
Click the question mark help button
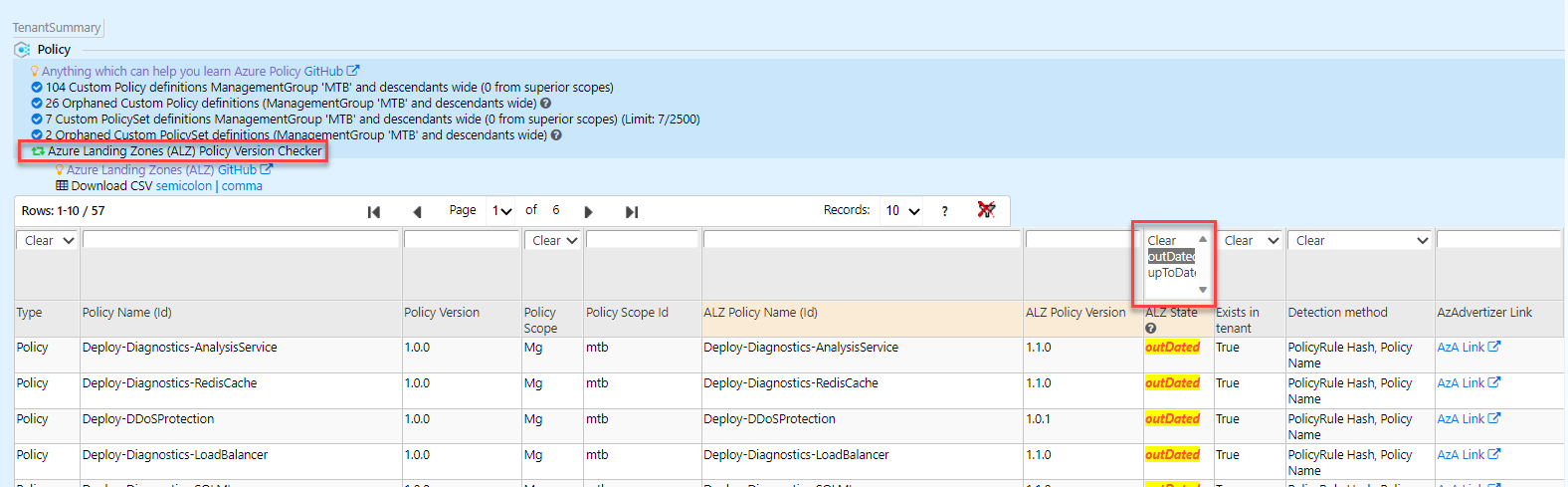[x=944, y=211]
